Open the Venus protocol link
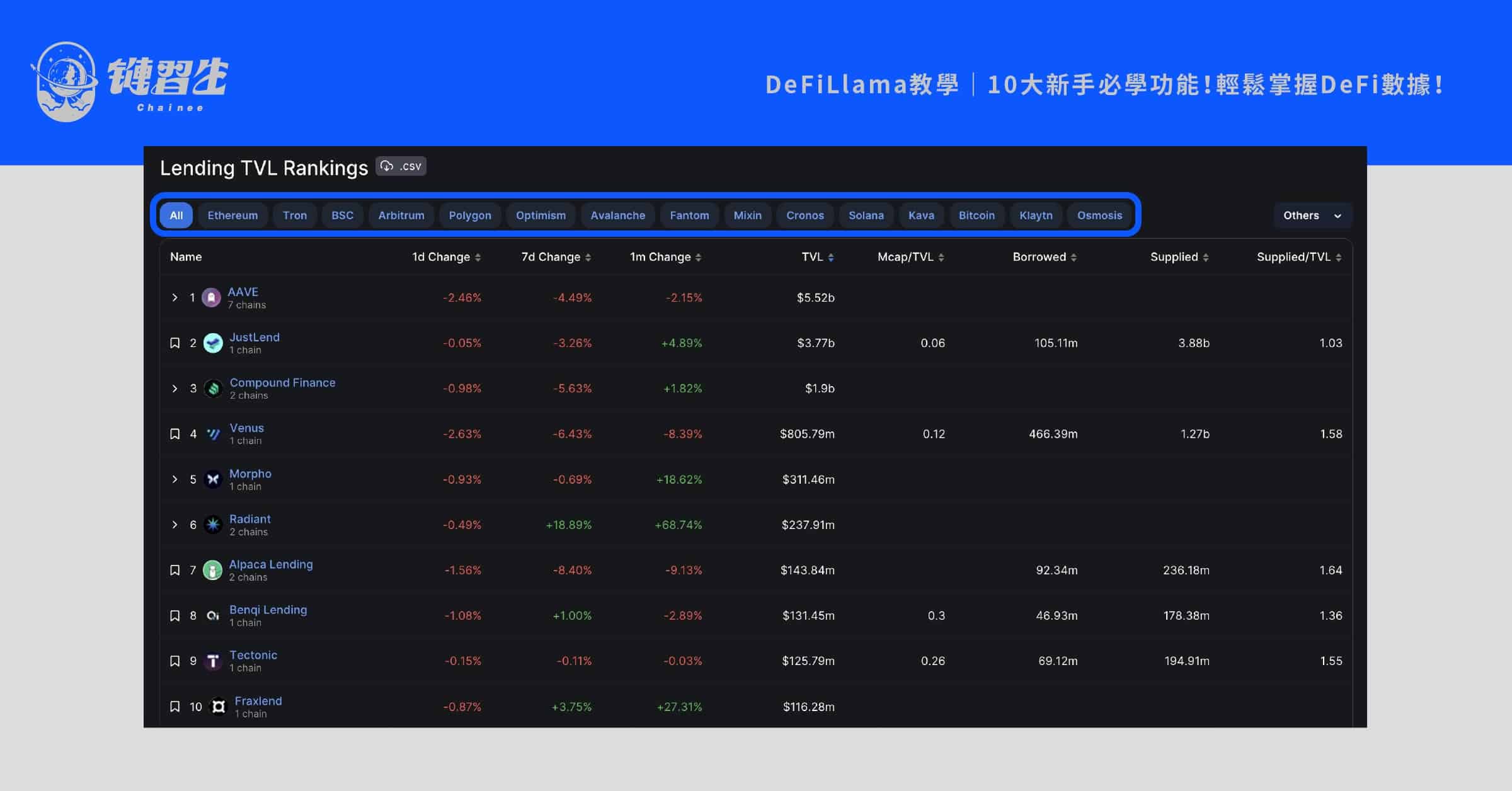The width and height of the screenshot is (1512, 791). click(x=246, y=428)
